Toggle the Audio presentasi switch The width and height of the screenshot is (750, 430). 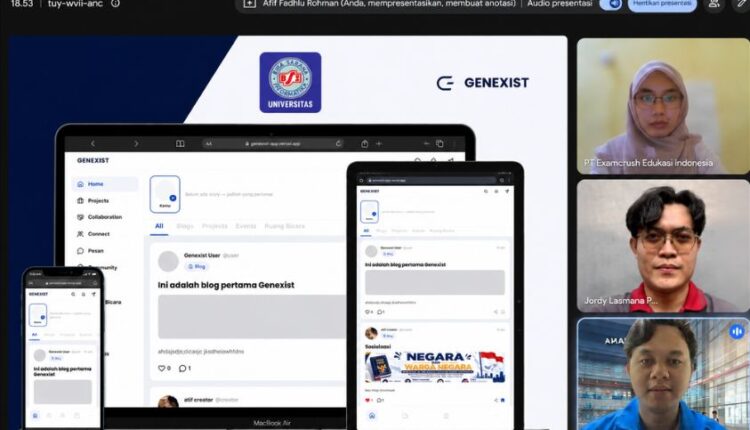tap(611, 4)
